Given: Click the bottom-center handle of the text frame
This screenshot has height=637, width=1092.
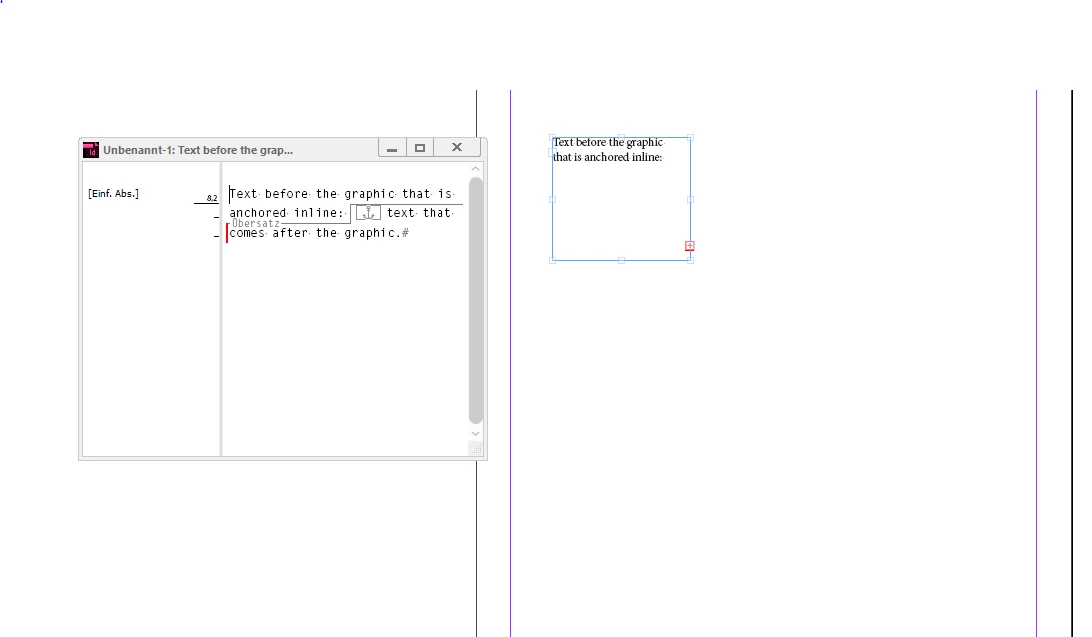Looking at the screenshot, I should point(621,260).
